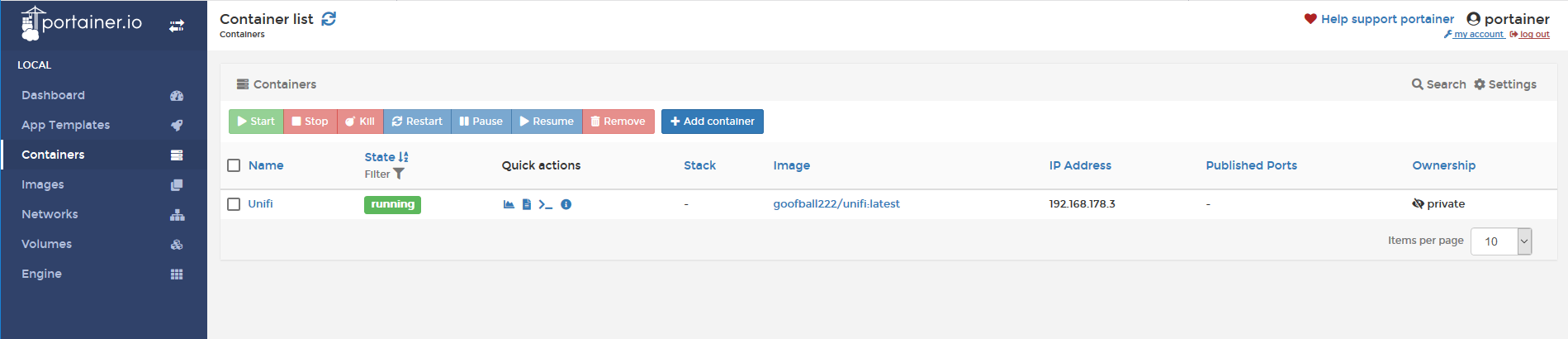Click the Add container button
The width and height of the screenshot is (1568, 339).
coord(713,122)
